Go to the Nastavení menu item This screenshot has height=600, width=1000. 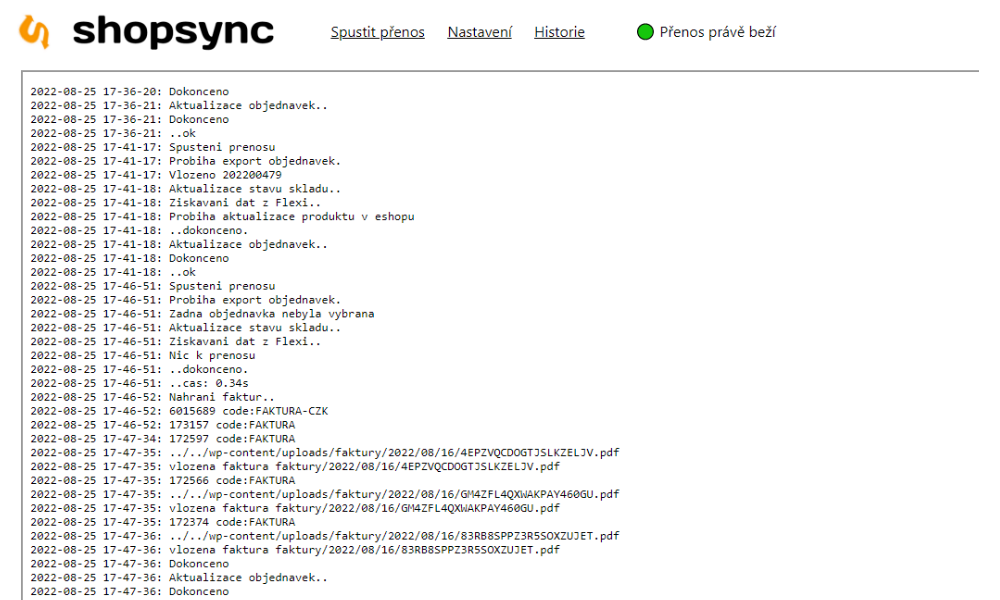tap(479, 32)
